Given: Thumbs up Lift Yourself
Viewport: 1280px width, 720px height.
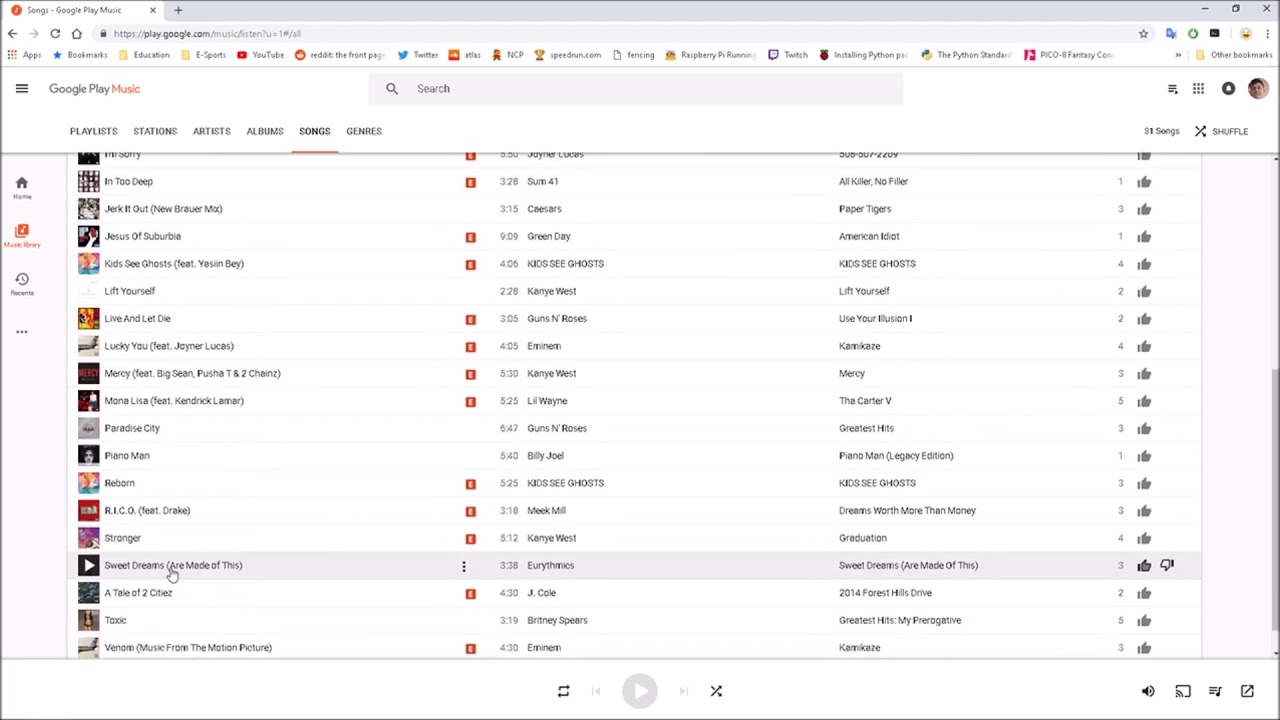Looking at the screenshot, I should tap(1144, 292).
